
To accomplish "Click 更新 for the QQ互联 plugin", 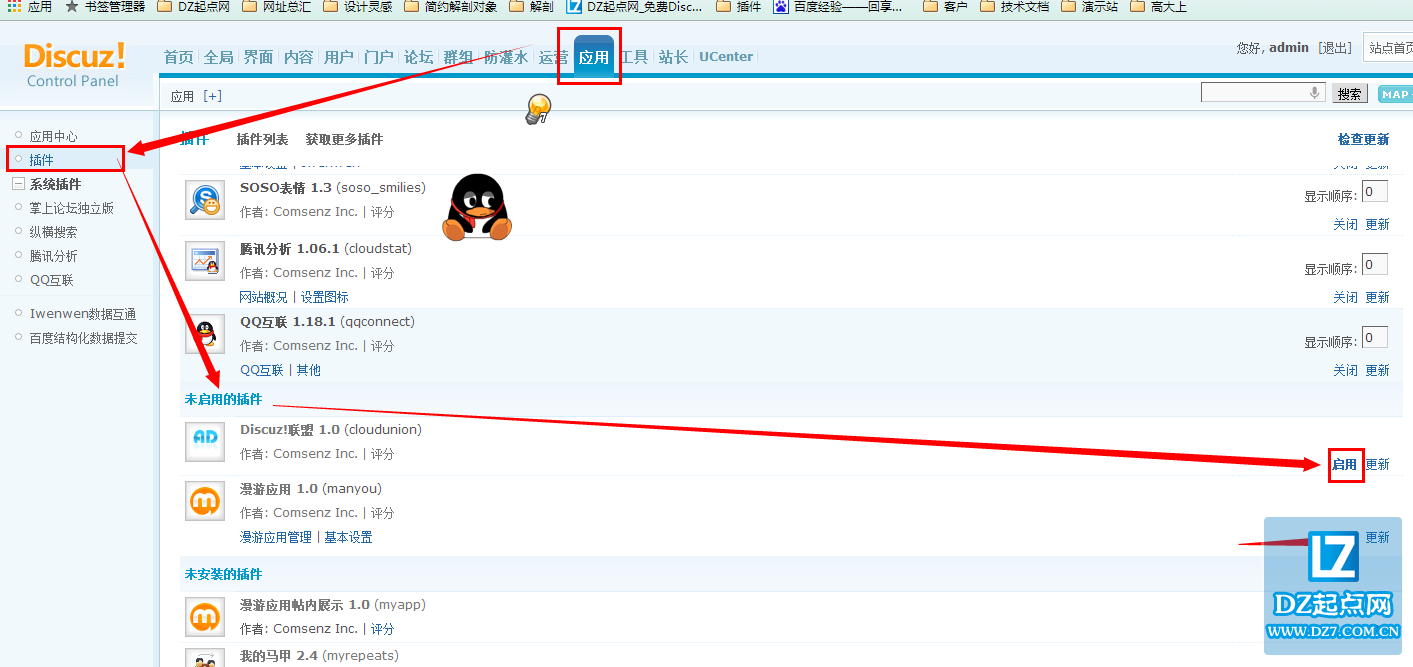I will [x=1377, y=370].
